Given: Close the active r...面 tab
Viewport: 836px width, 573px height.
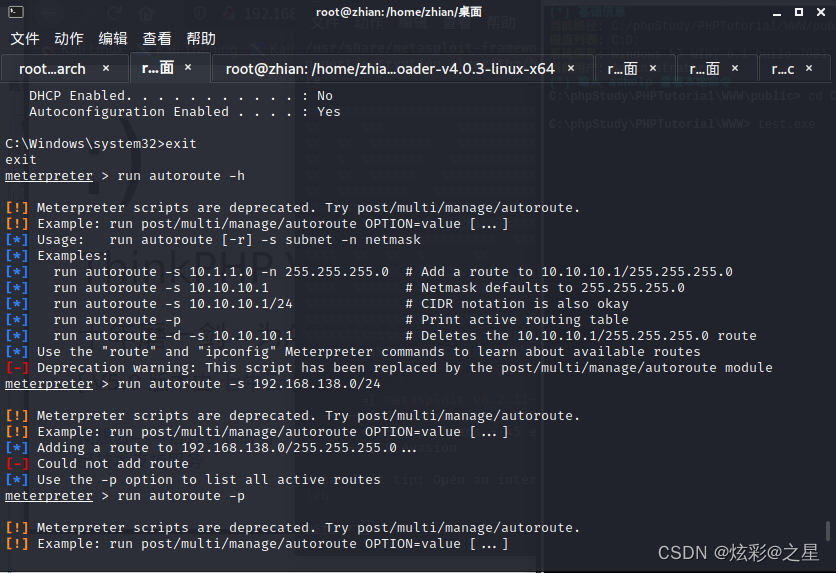Looking at the screenshot, I should point(188,67).
